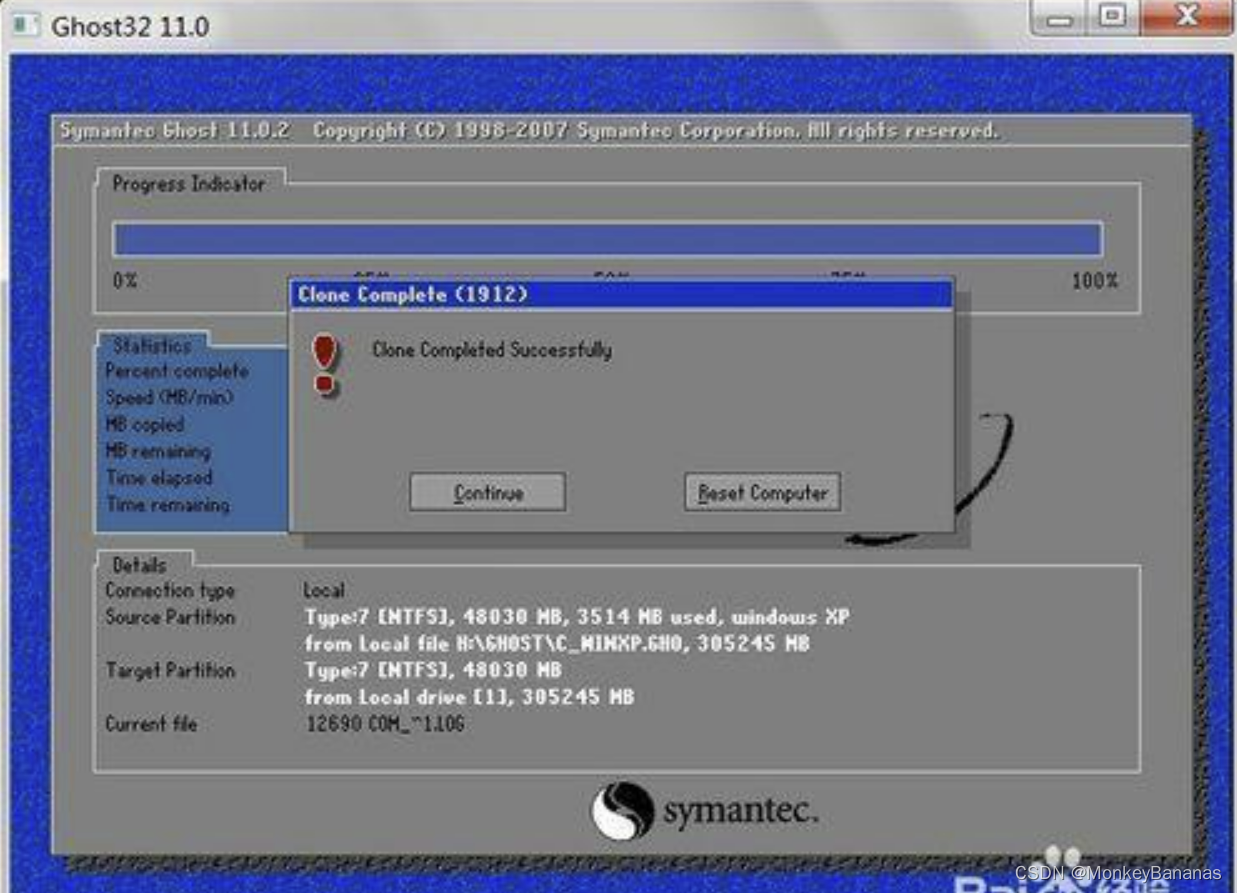The height and width of the screenshot is (893, 1237).
Task: Click the Symantec Ghost 11.0.2 copyright header
Action: (x=529, y=131)
